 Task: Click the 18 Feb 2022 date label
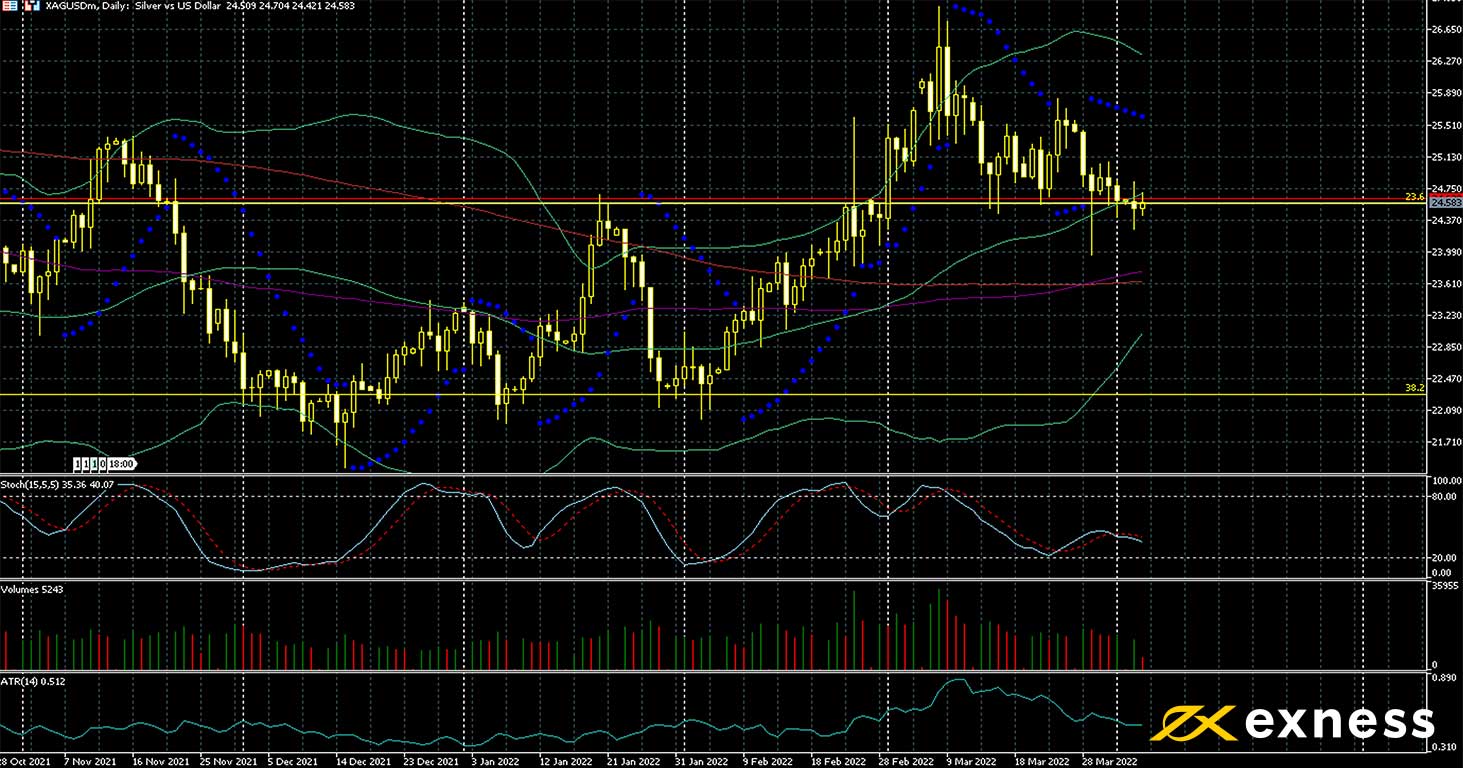click(x=839, y=761)
